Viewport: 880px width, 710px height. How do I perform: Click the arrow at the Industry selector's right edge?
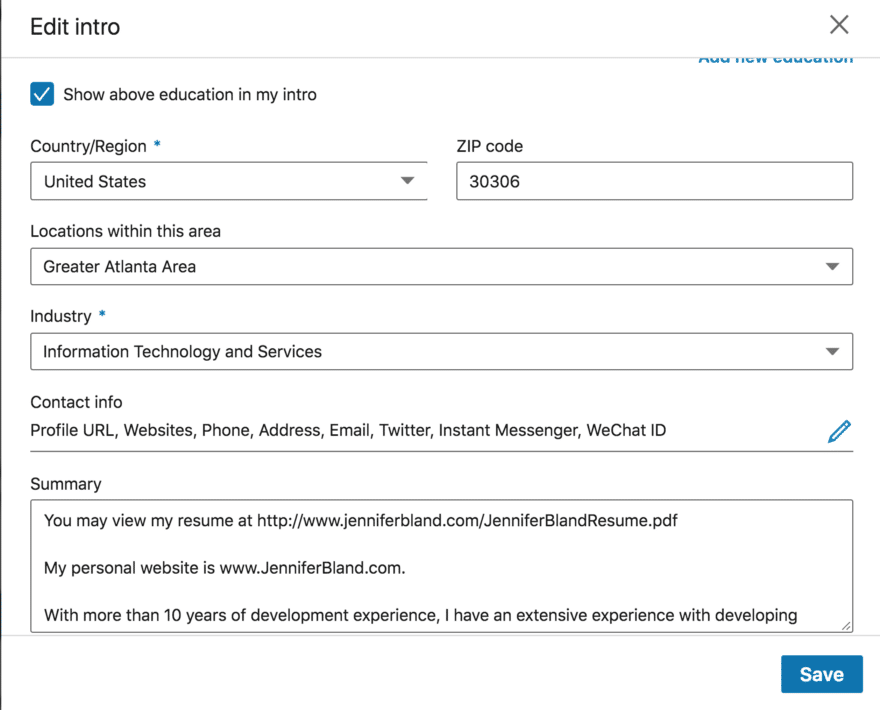coord(832,352)
